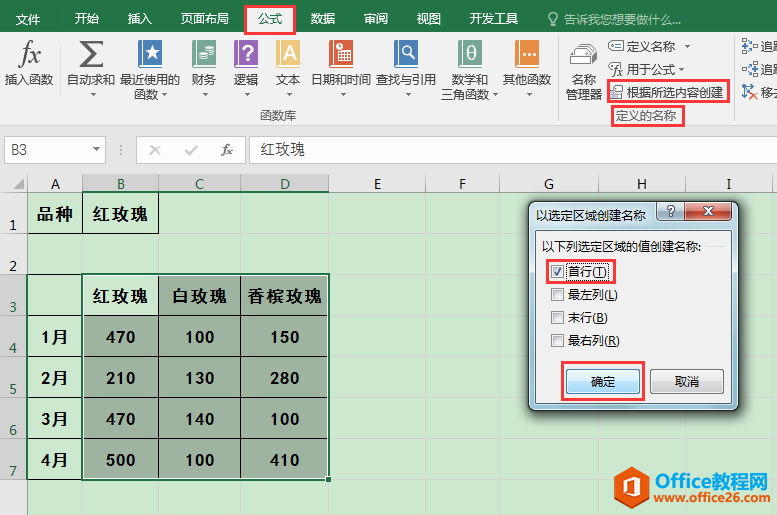Select the 香槟玫瑰 header cell
The image size is (777, 515).
point(284,295)
